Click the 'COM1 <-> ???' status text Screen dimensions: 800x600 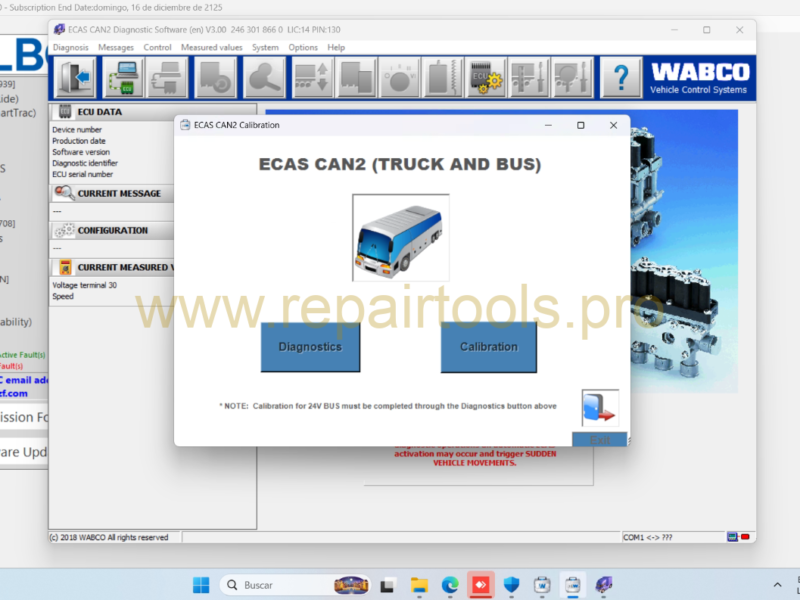[x=647, y=537]
